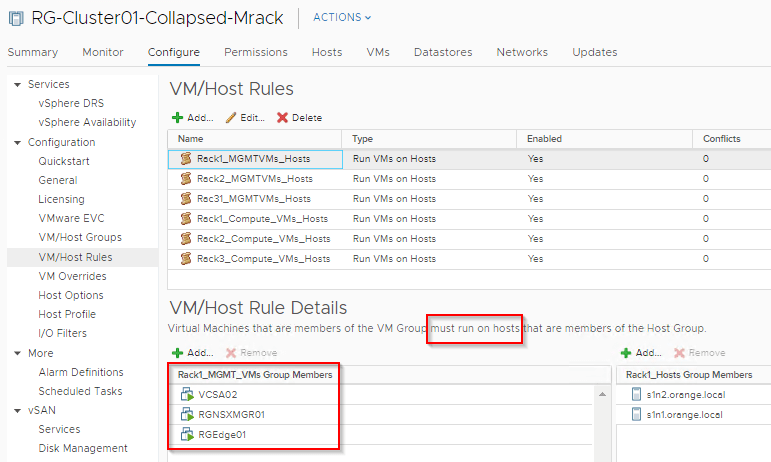Switch to the Monitor tab
Viewport: 771px width, 462px height.
point(103,52)
